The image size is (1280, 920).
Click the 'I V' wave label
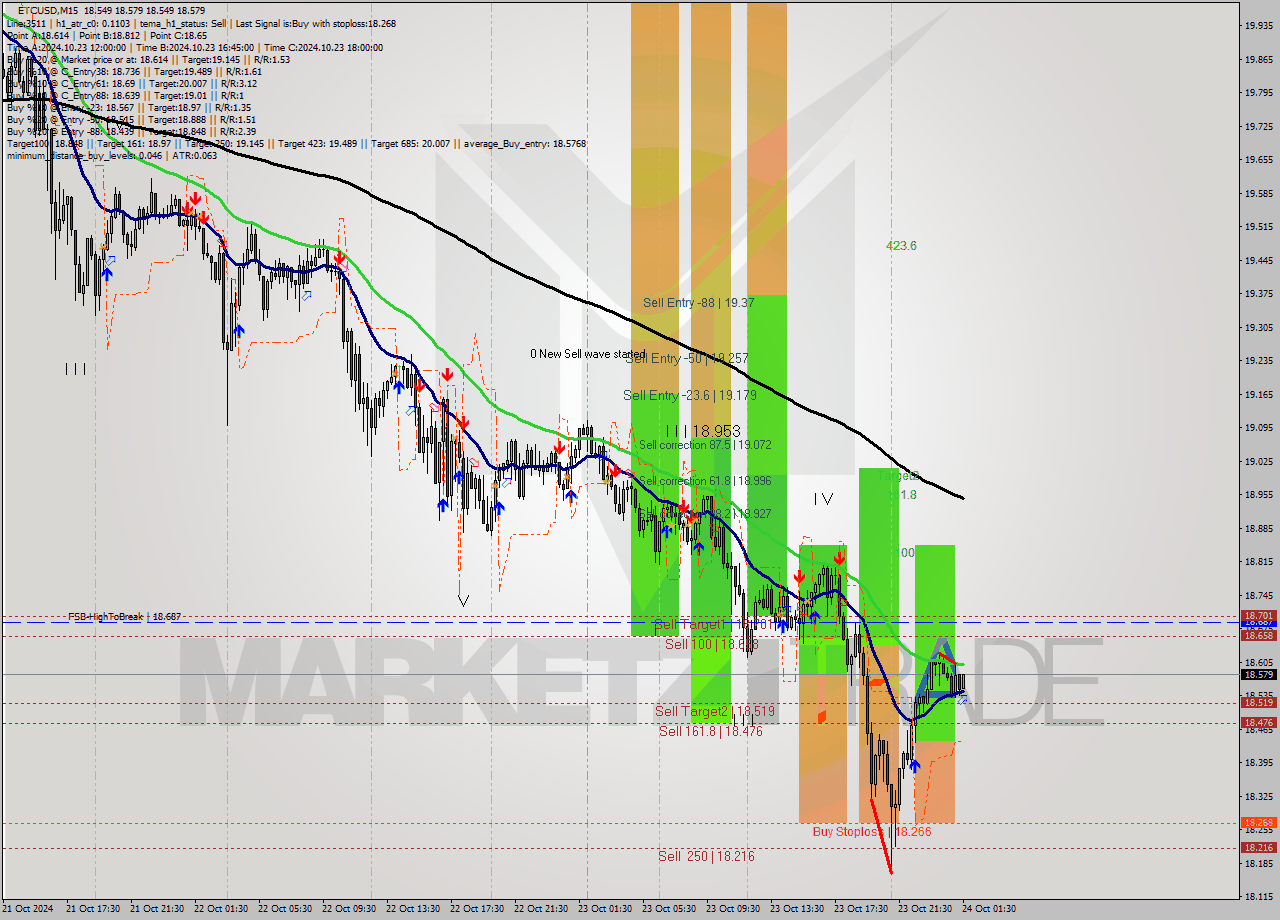[x=823, y=498]
